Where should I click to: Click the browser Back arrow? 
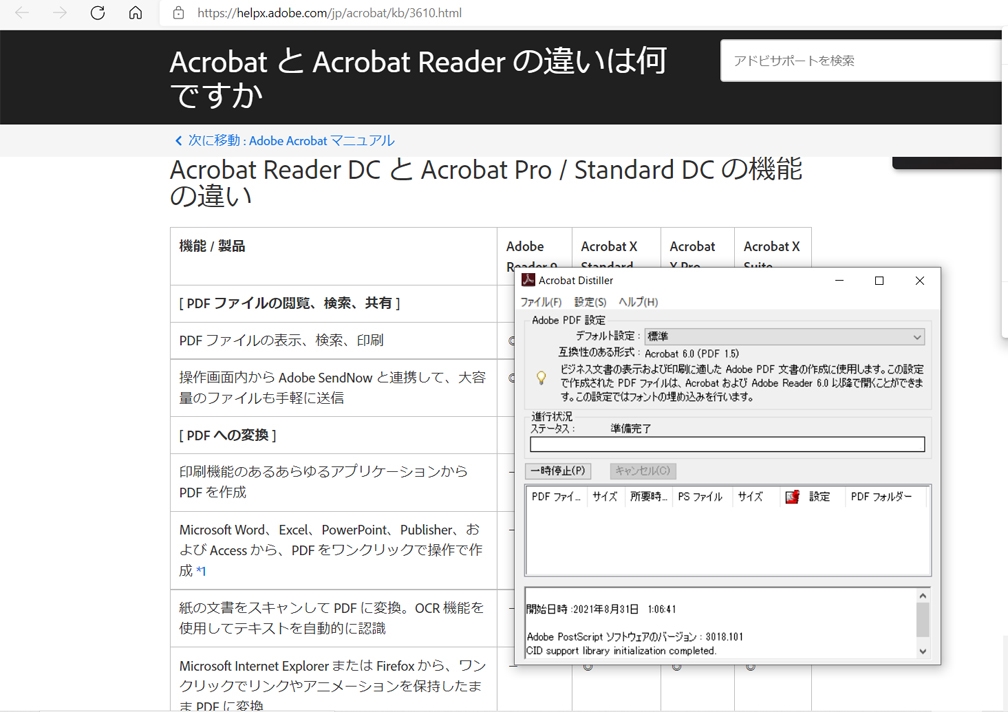pyautogui.click(x=21, y=14)
